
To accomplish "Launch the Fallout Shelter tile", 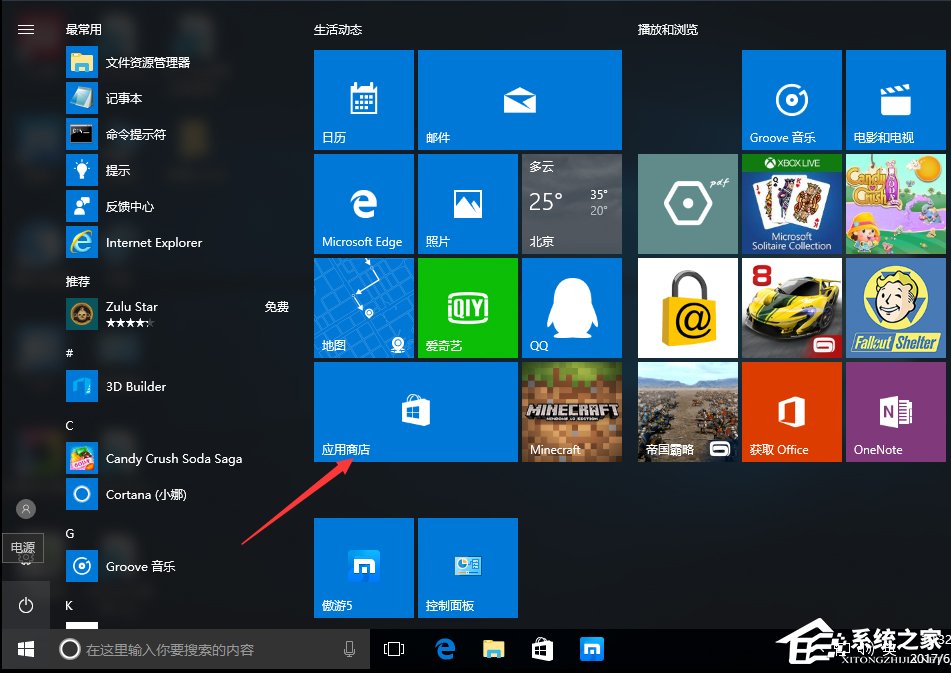I will tap(895, 307).
